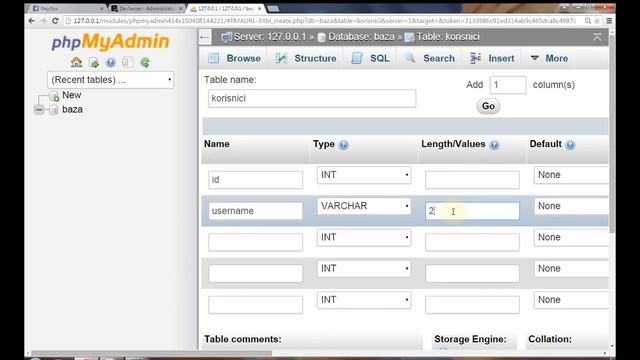Click the top-right collapse page header icon
Screen dimensions: 640x360
click(597, 37)
